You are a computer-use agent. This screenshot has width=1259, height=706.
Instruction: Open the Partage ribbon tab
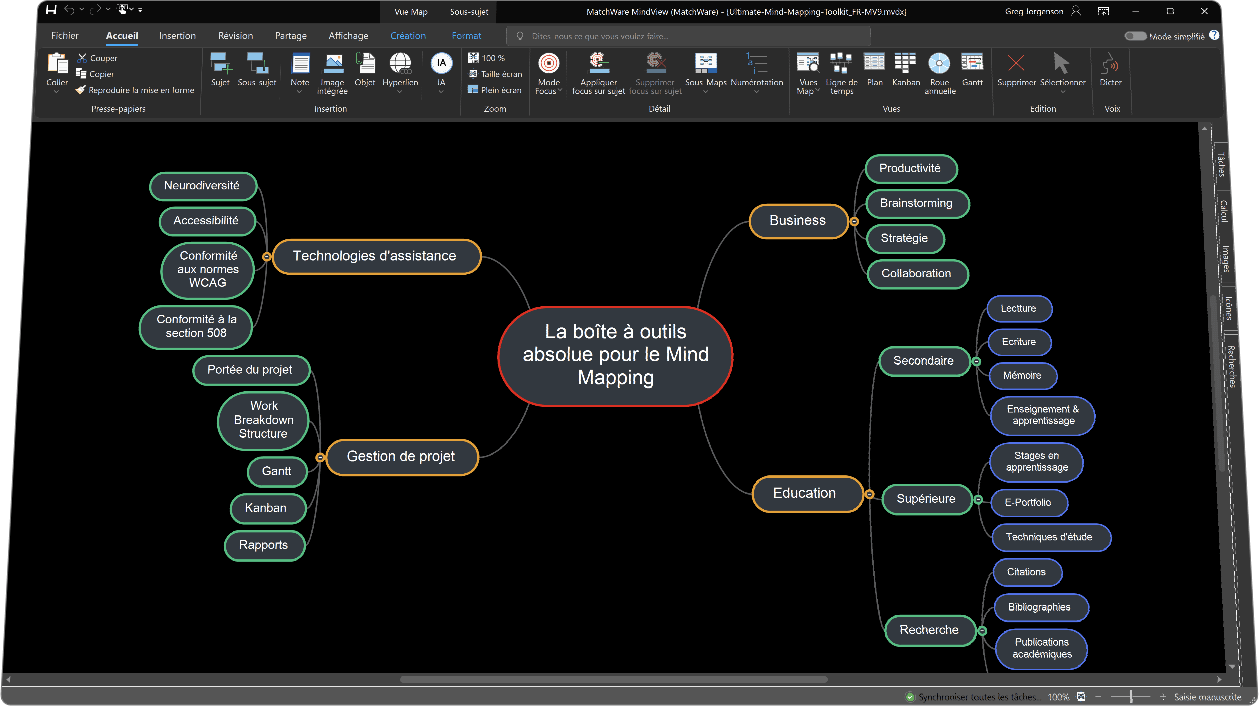pos(291,36)
